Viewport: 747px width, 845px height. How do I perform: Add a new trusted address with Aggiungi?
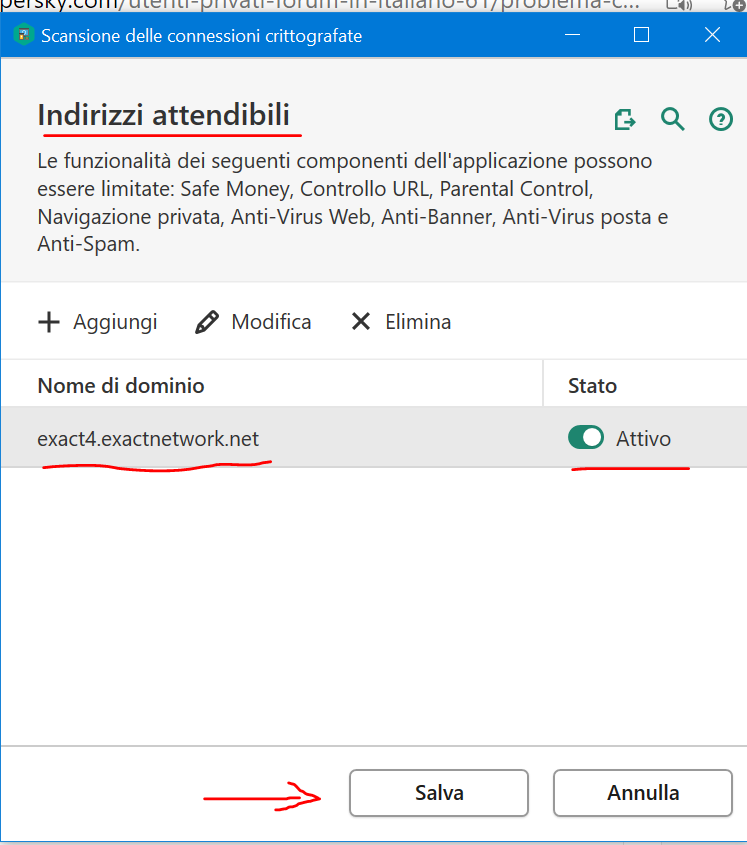tap(98, 322)
